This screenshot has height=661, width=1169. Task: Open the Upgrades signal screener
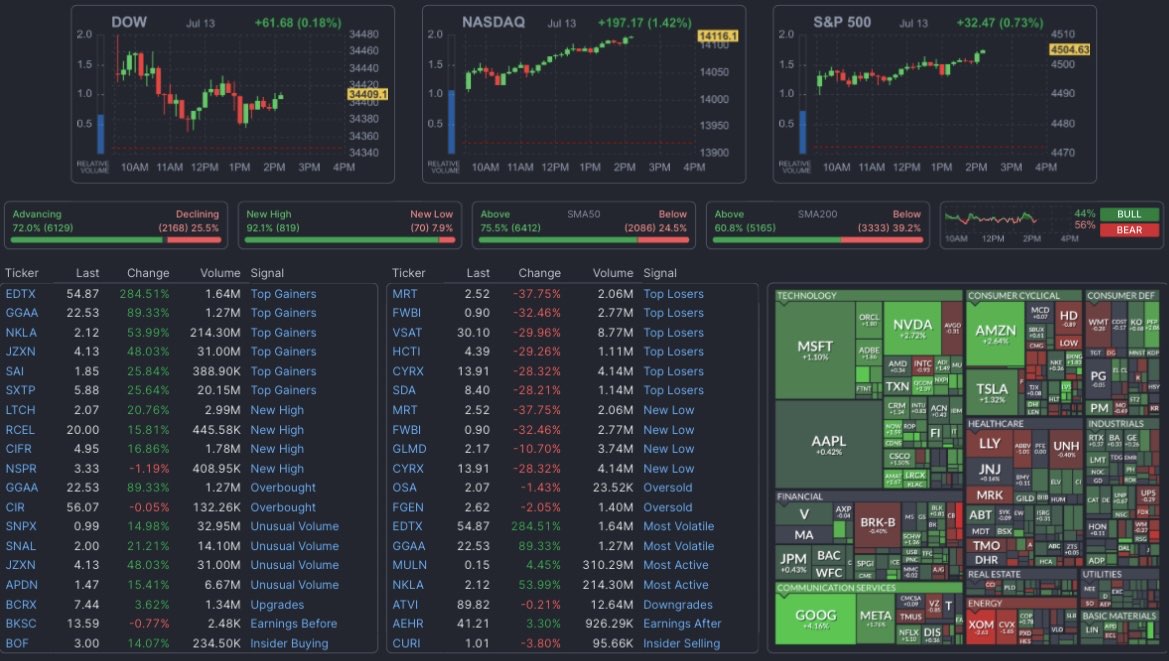277,604
